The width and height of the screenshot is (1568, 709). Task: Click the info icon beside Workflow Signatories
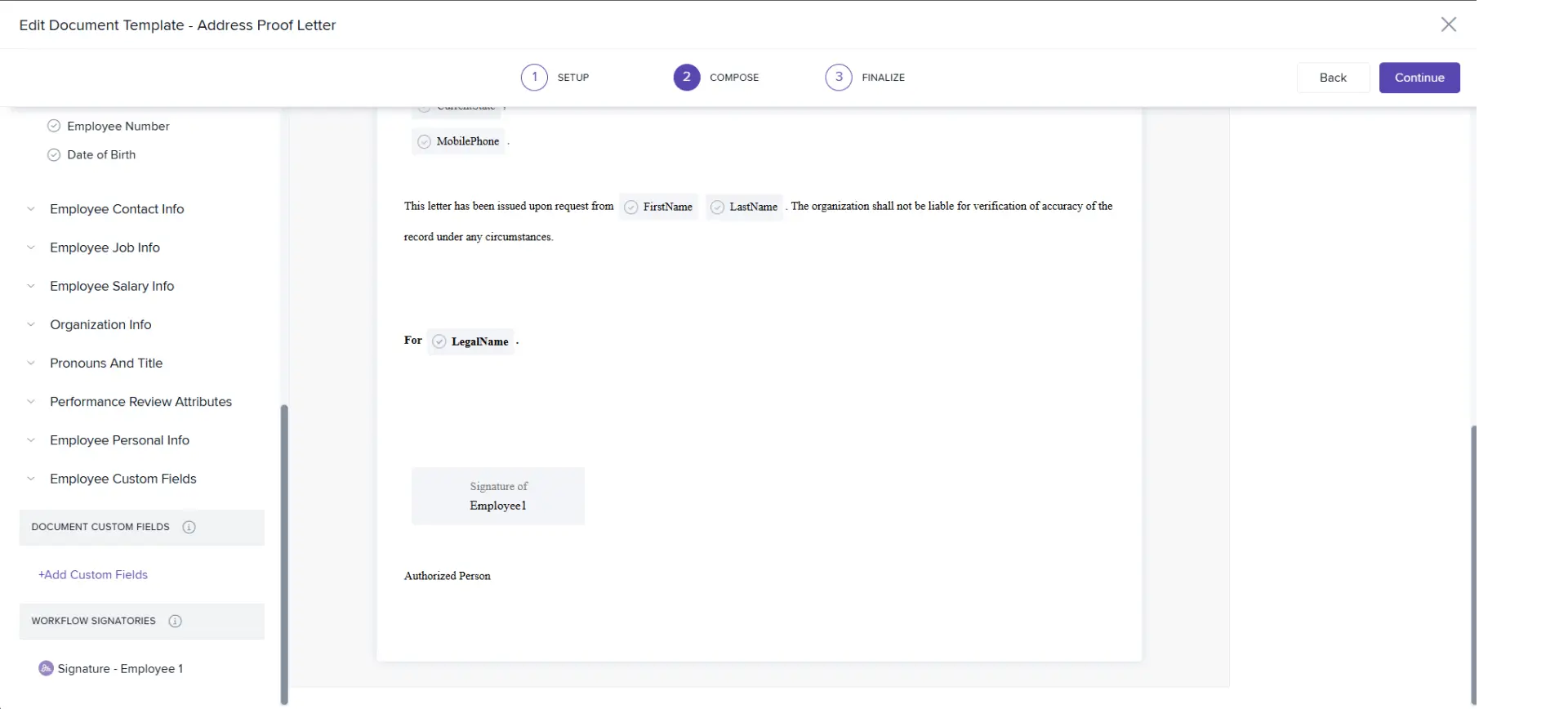point(175,622)
